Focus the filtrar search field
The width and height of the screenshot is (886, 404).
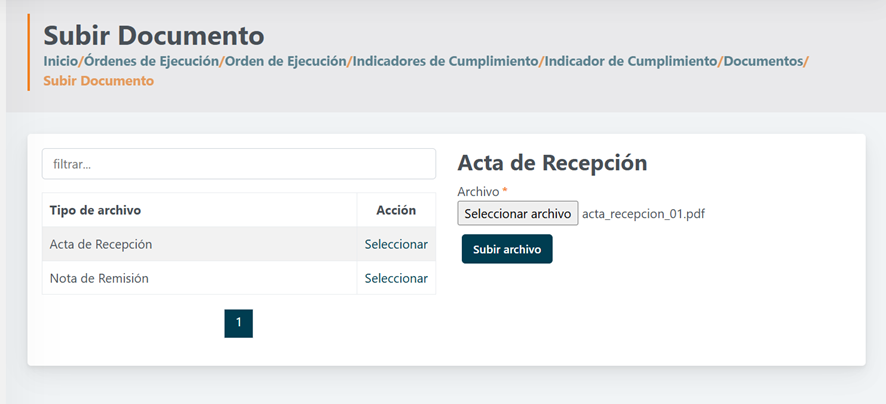(x=238, y=164)
